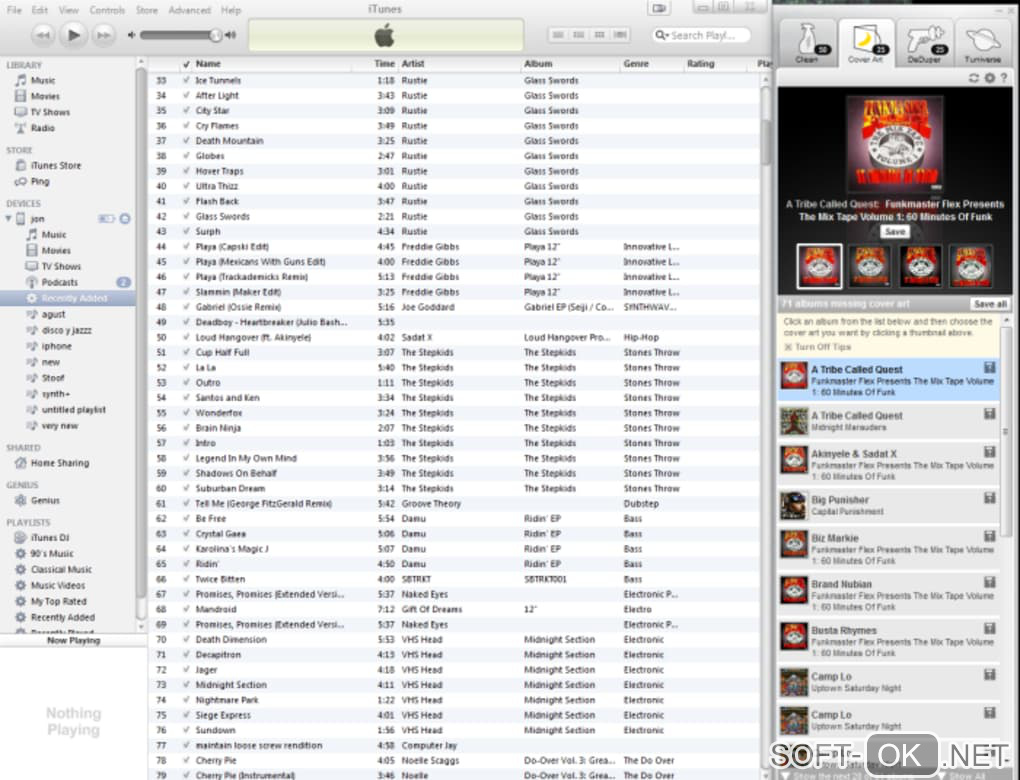Sort tracks by the Artist column header
Viewport: 1020px width, 780px height.
coord(459,64)
